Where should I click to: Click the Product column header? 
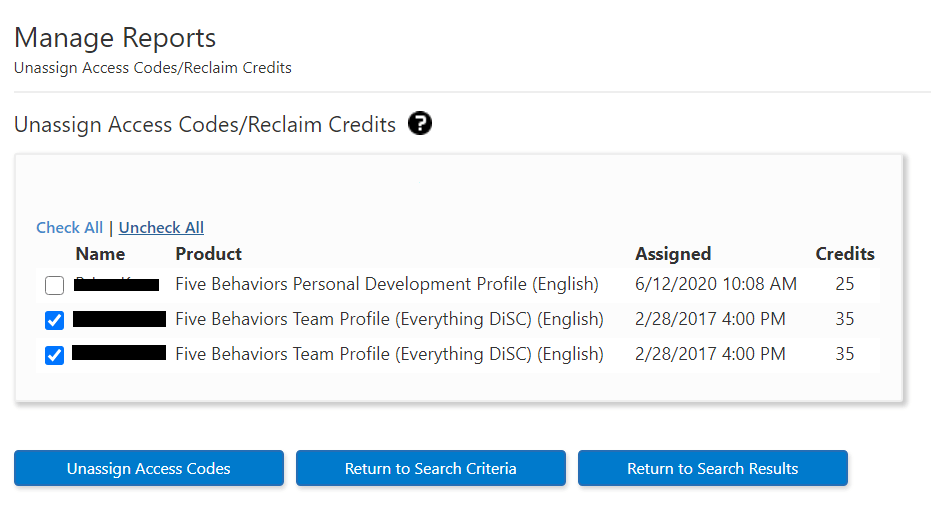click(x=208, y=254)
